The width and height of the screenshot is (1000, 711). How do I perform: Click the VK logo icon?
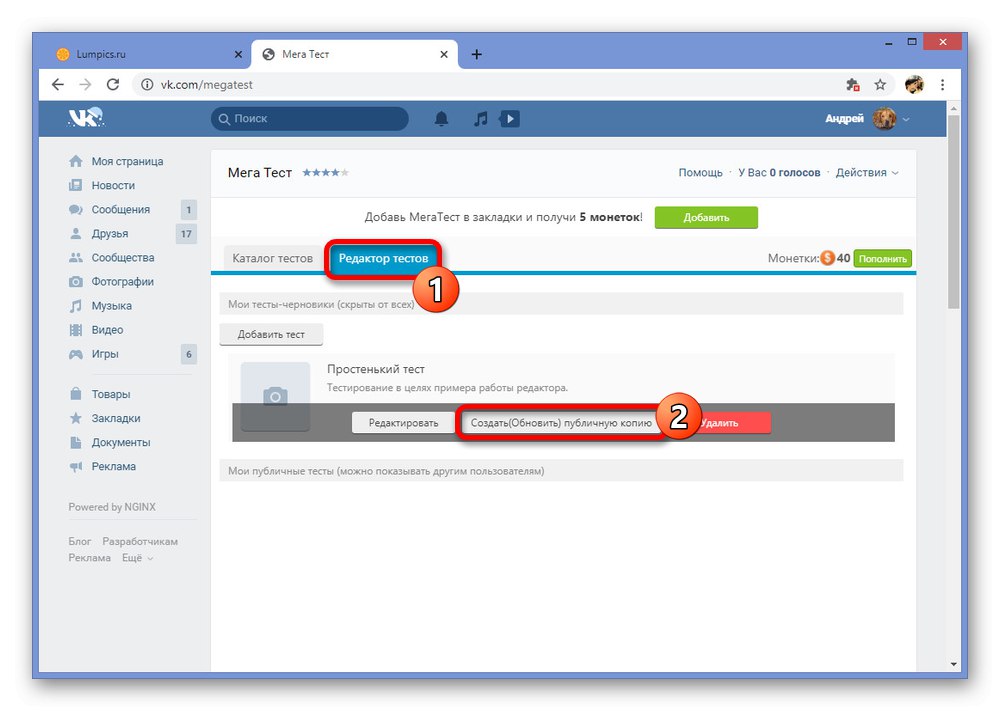[x=85, y=118]
